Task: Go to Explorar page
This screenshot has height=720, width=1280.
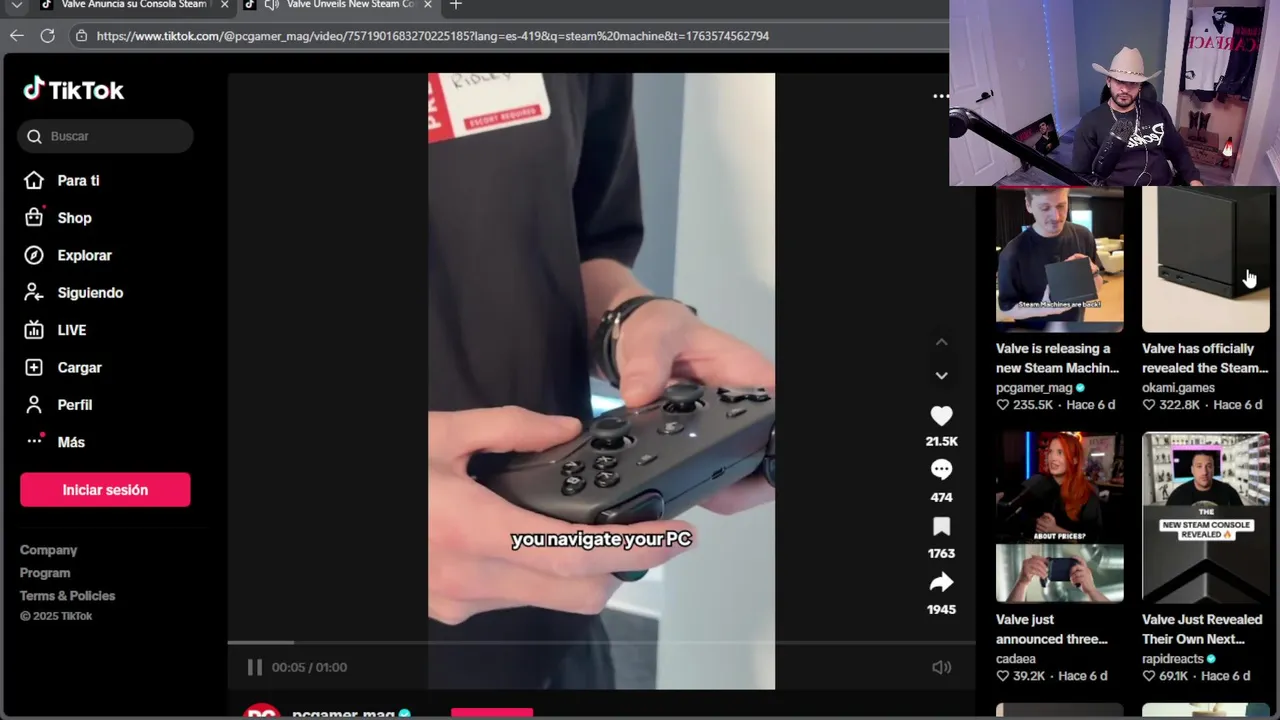Action: 68,255
